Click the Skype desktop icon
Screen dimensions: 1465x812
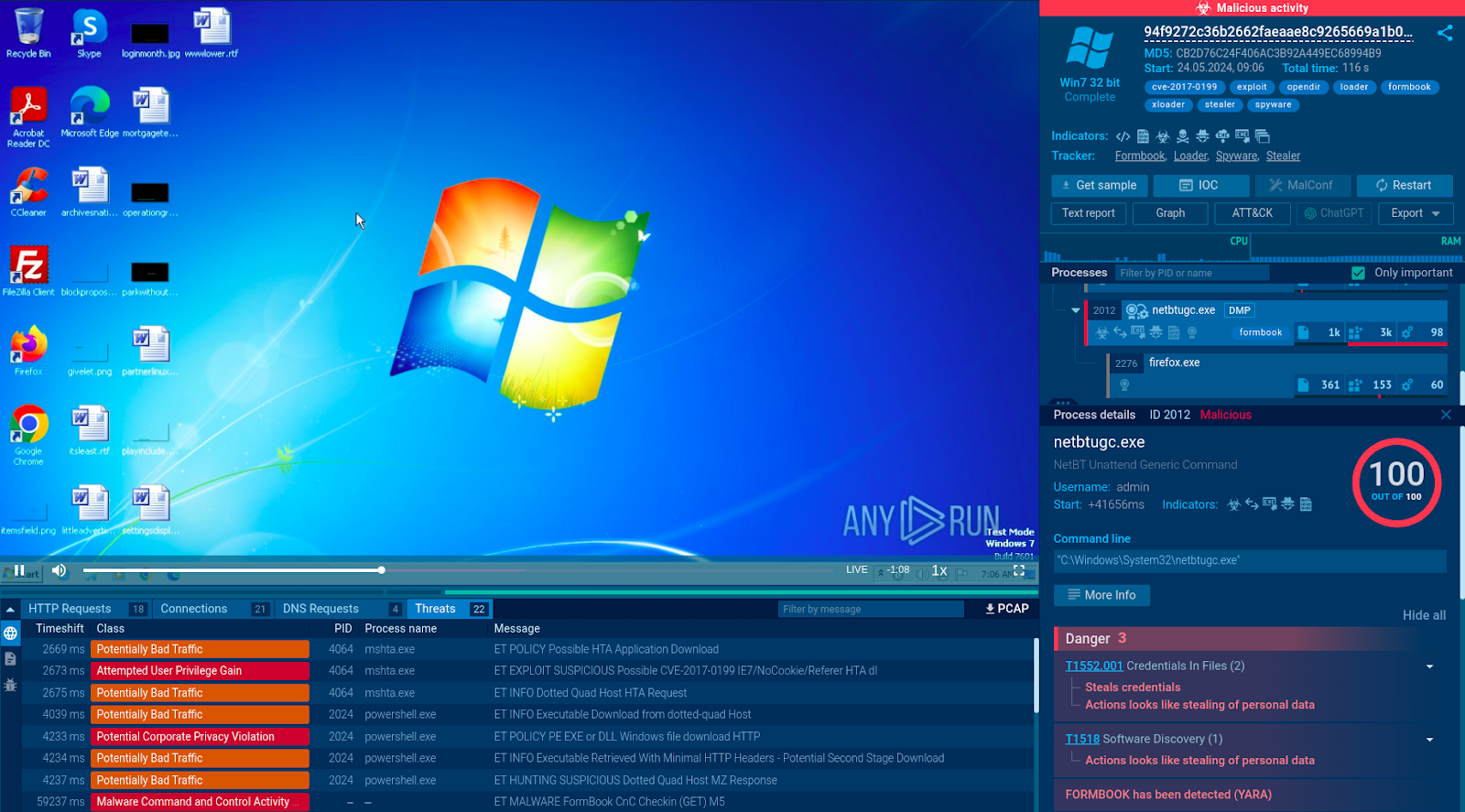(x=89, y=34)
